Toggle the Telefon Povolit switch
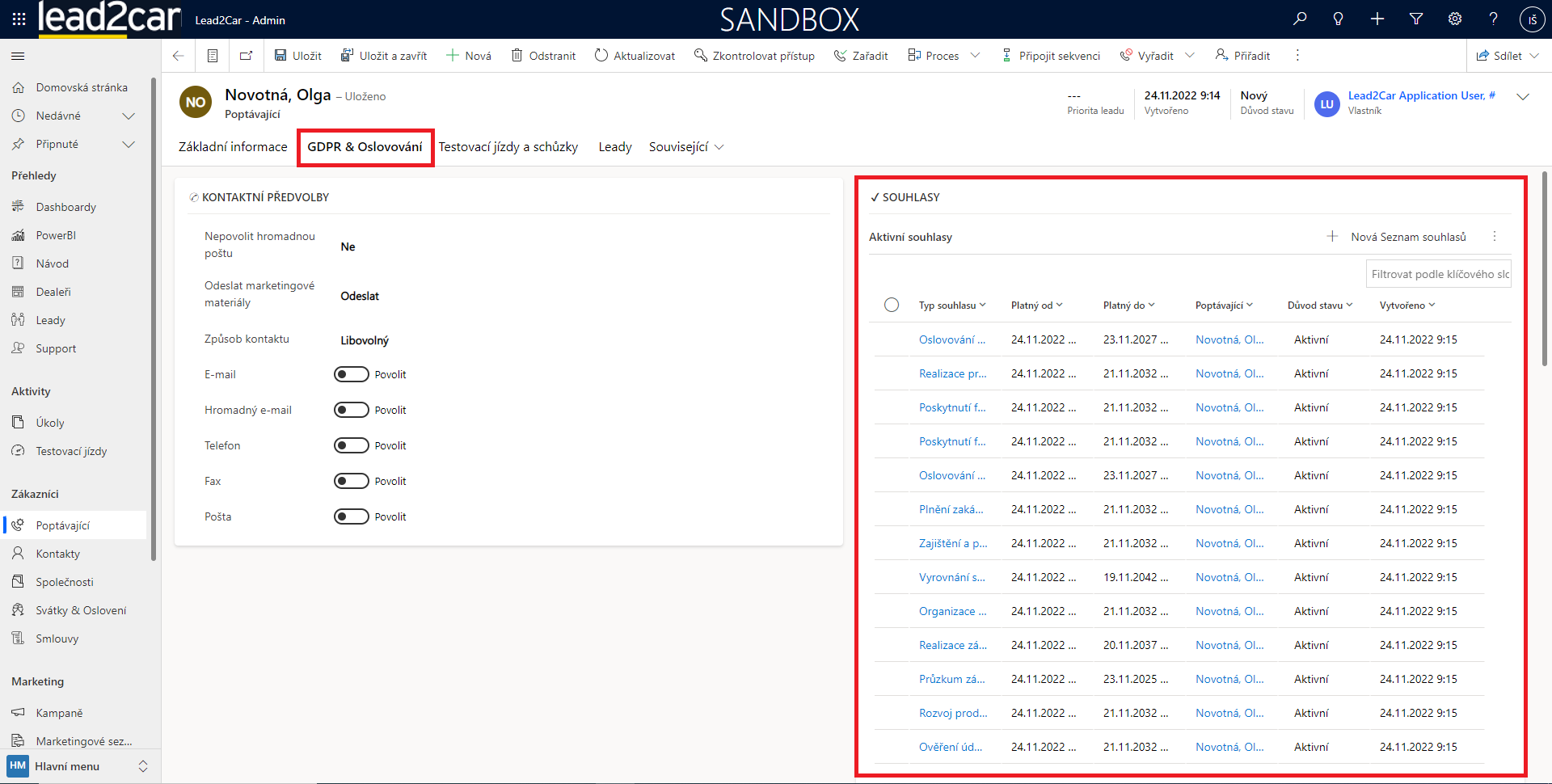Viewport: 1552px width, 784px height. (352, 445)
